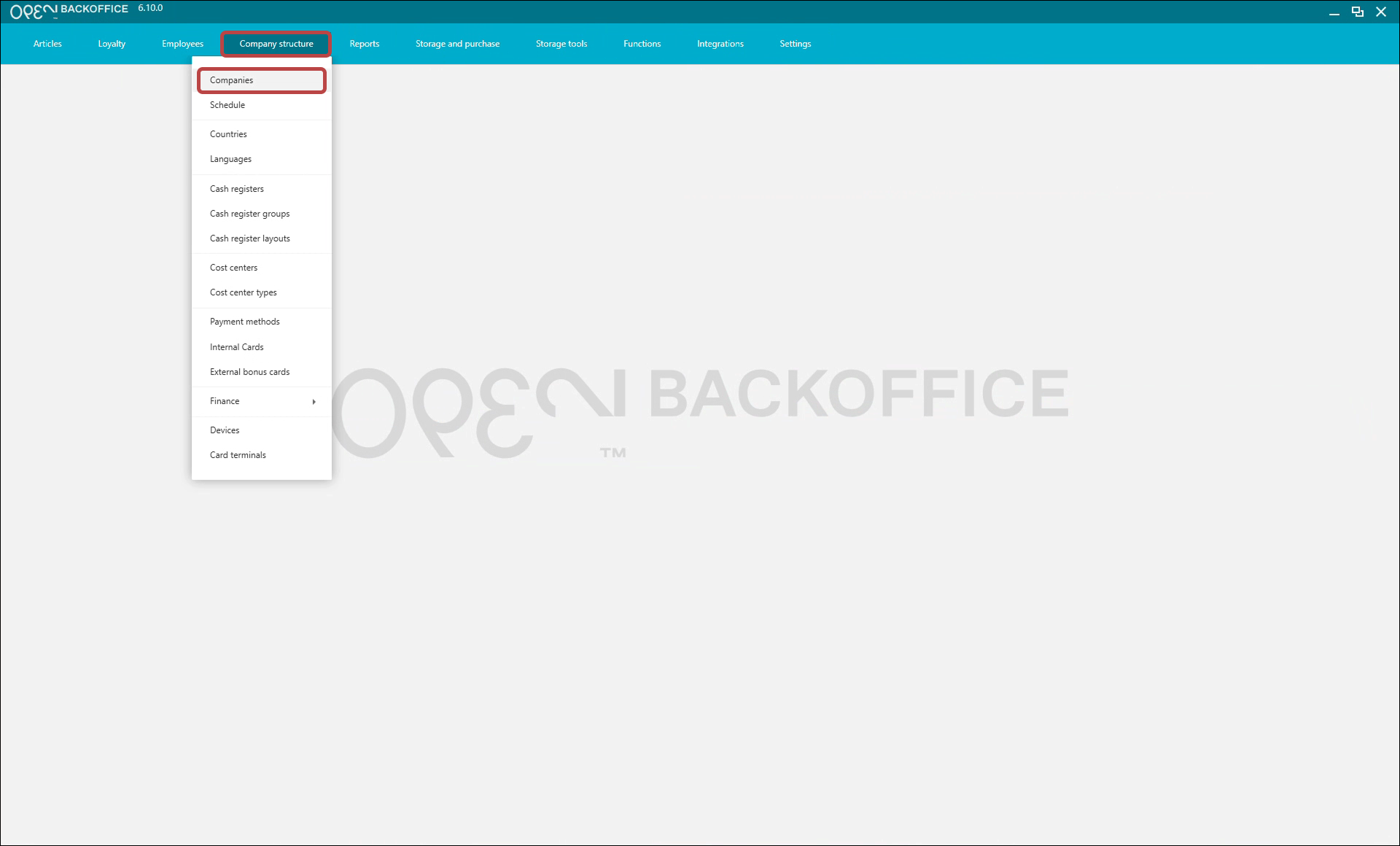Select External bonus cards

[262, 372]
